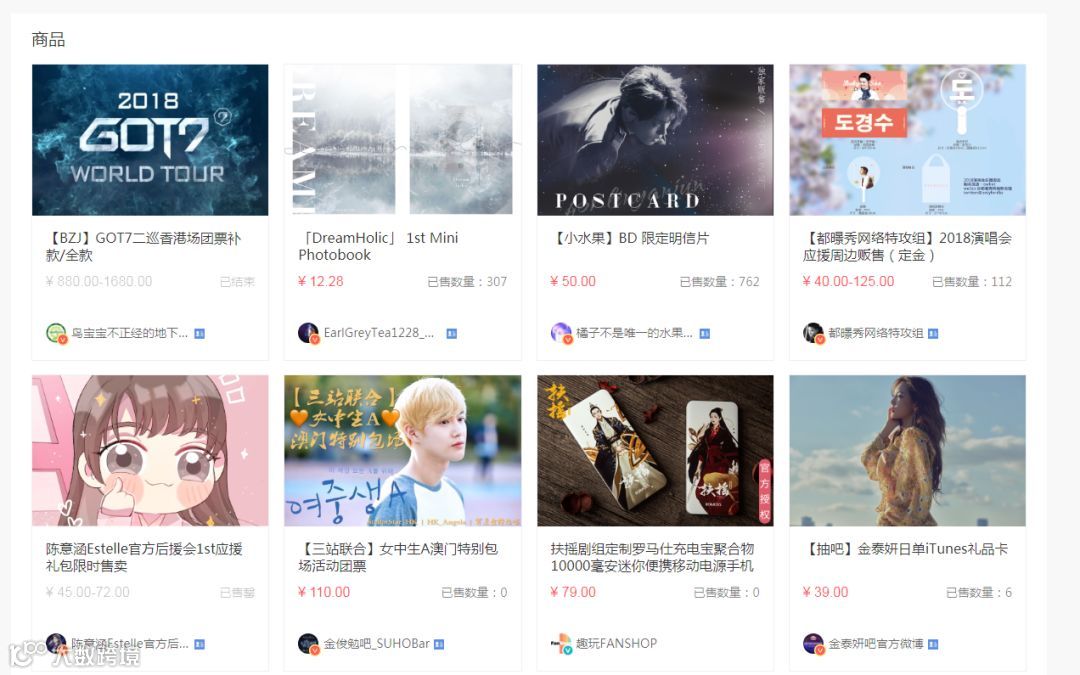Image resolution: width=1080 pixels, height=675 pixels.
Task: Click blue badge icon after 鸟宝宝不正经的地下
Action: (199, 333)
